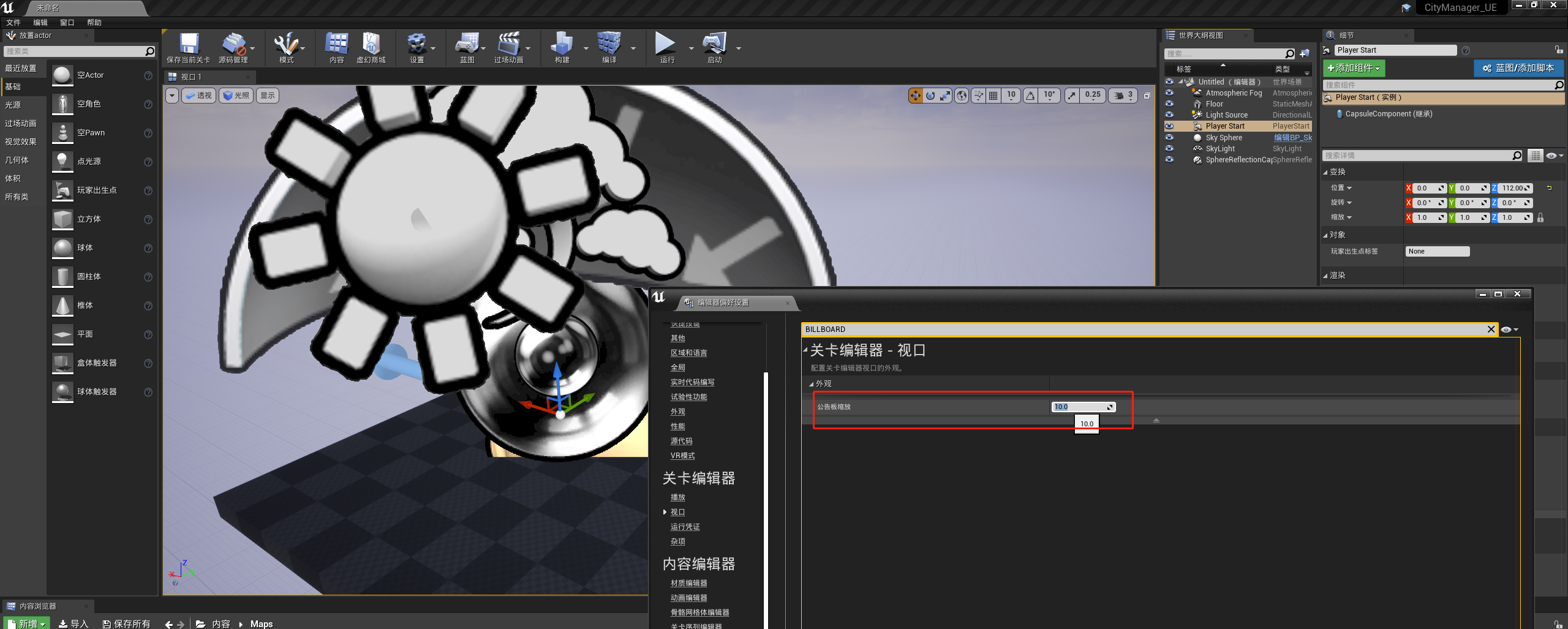Image resolution: width=1568 pixels, height=629 pixels.
Task: Open Appearance (外观) preferences link
Action: point(677,412)
